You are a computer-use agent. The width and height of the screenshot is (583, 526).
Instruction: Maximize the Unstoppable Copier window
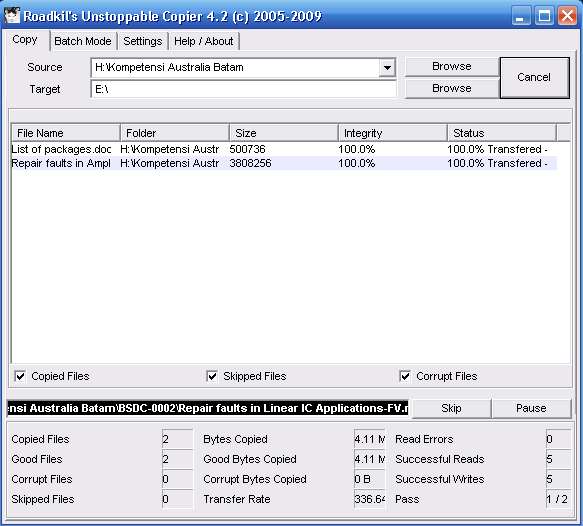point(544,16)
